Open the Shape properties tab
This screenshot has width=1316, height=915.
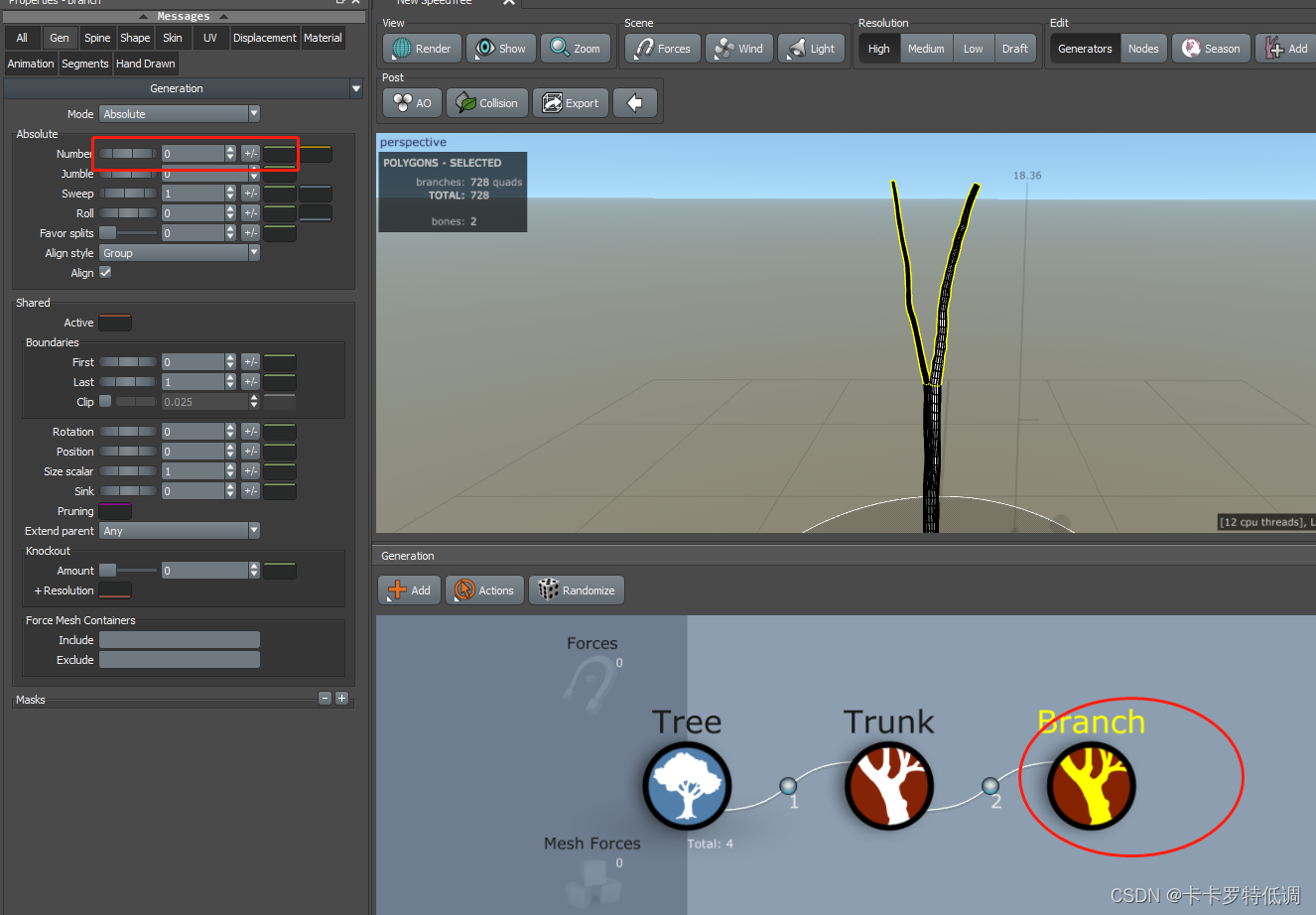[135, 38]
